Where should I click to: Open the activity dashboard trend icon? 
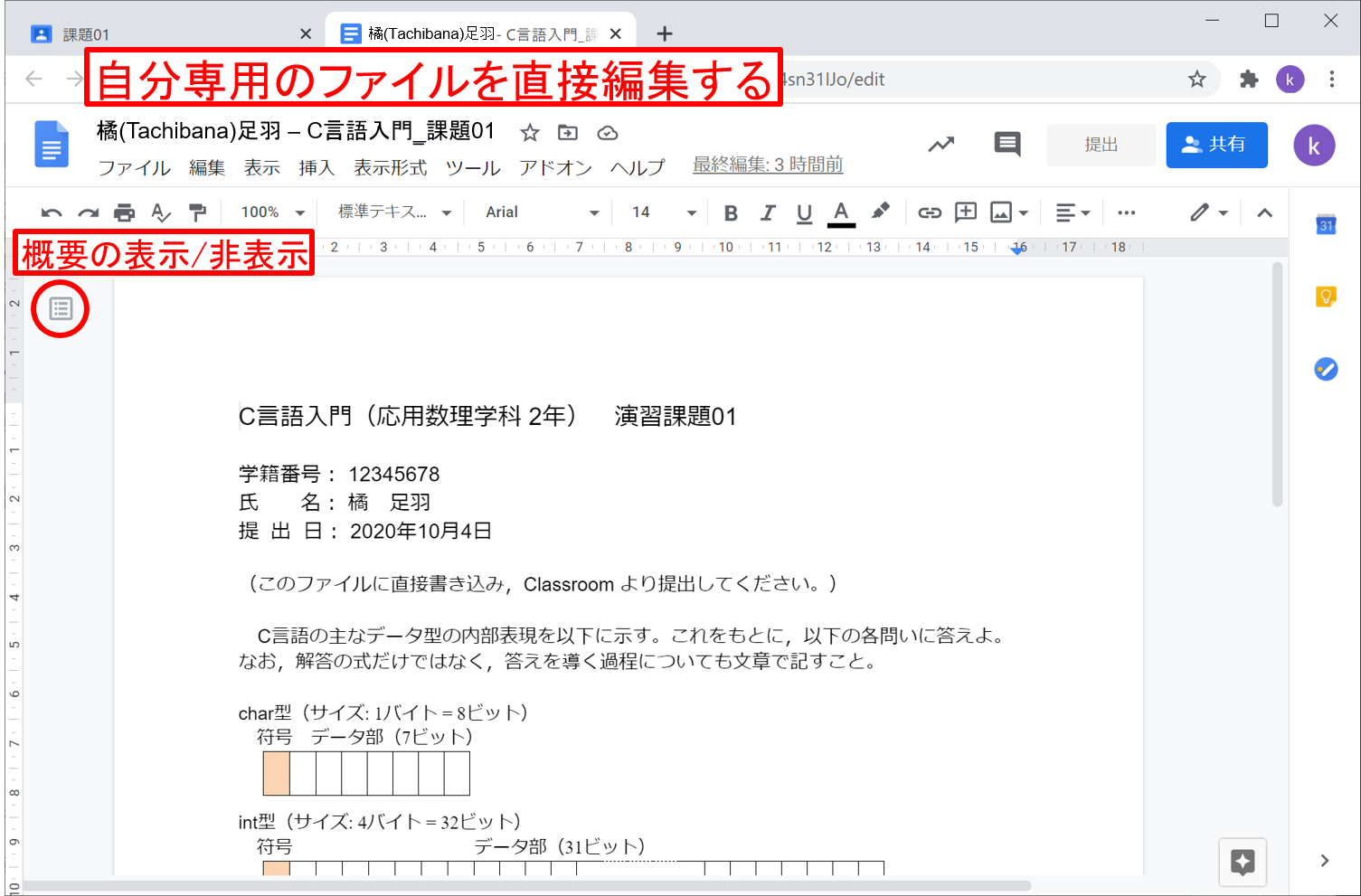pos(941,144)
